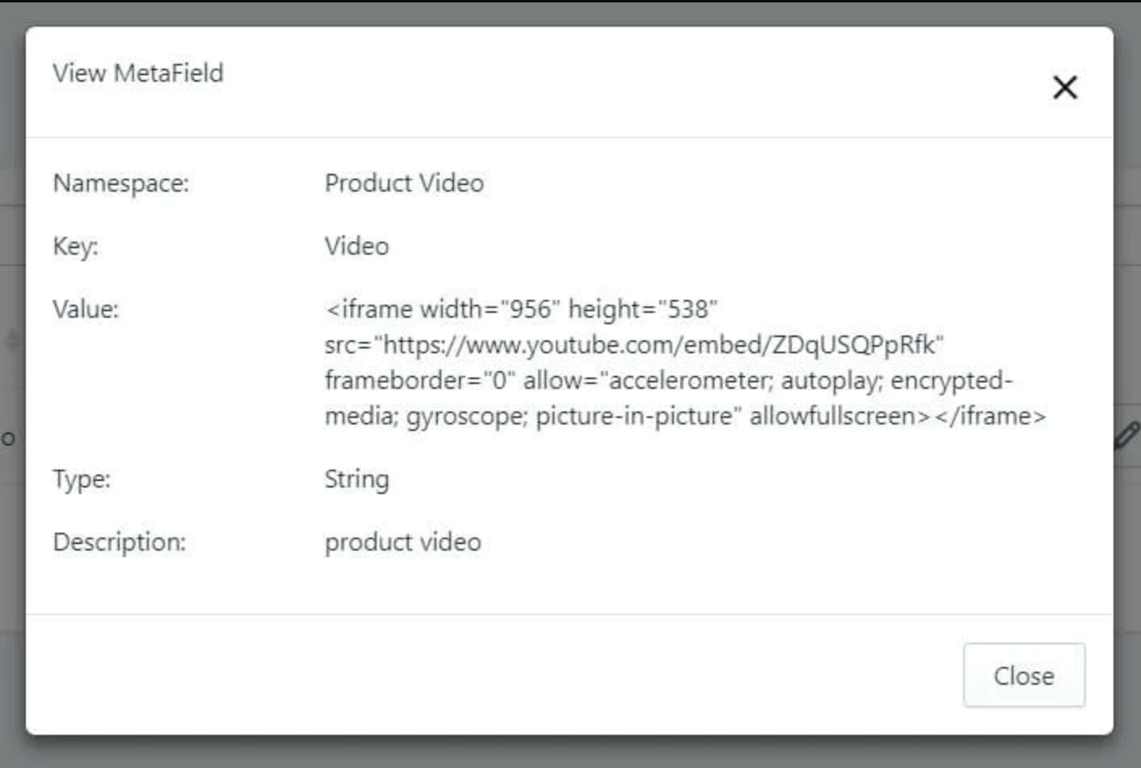Click the faded sort arrow icon at left edge
Screen dimensions: 1141x768
pos(11,341)
